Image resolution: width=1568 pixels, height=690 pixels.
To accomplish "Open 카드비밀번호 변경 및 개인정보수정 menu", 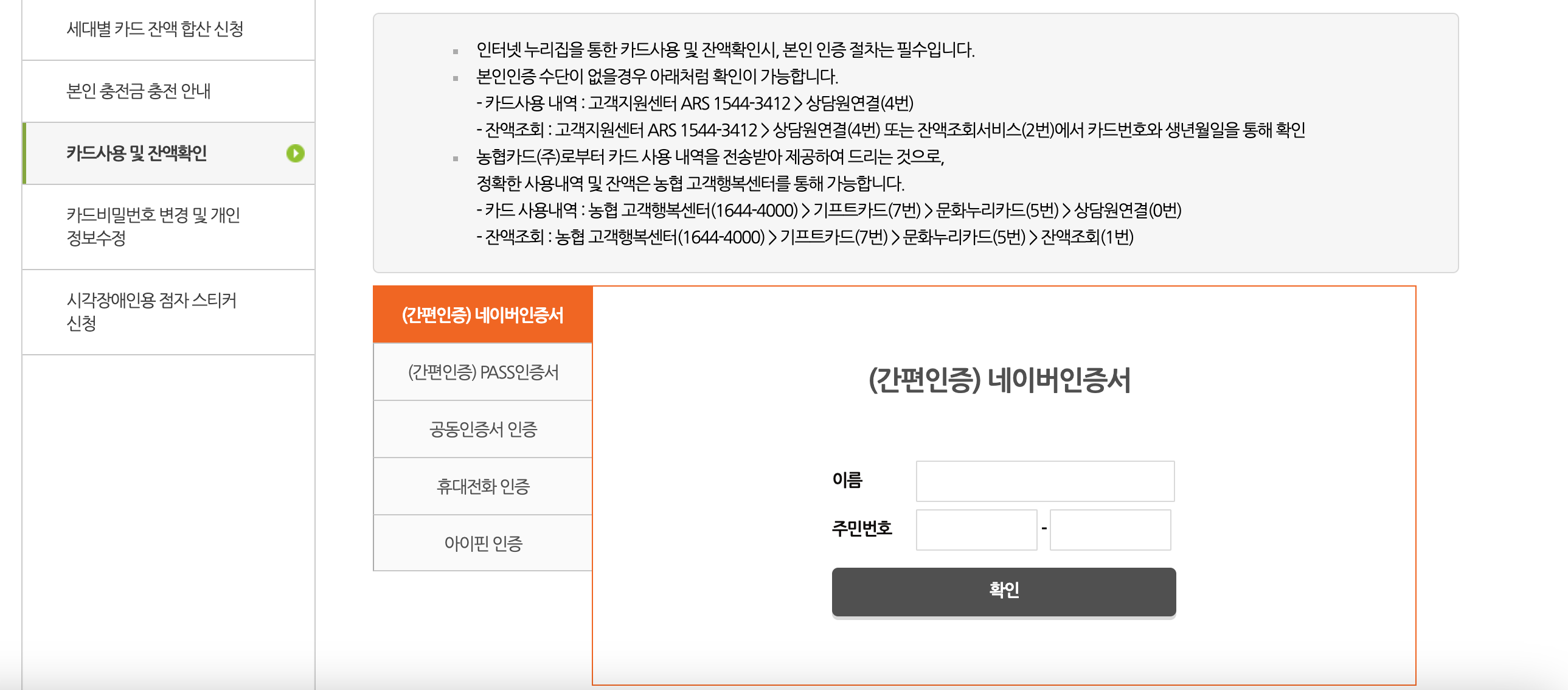I will 168,226.
